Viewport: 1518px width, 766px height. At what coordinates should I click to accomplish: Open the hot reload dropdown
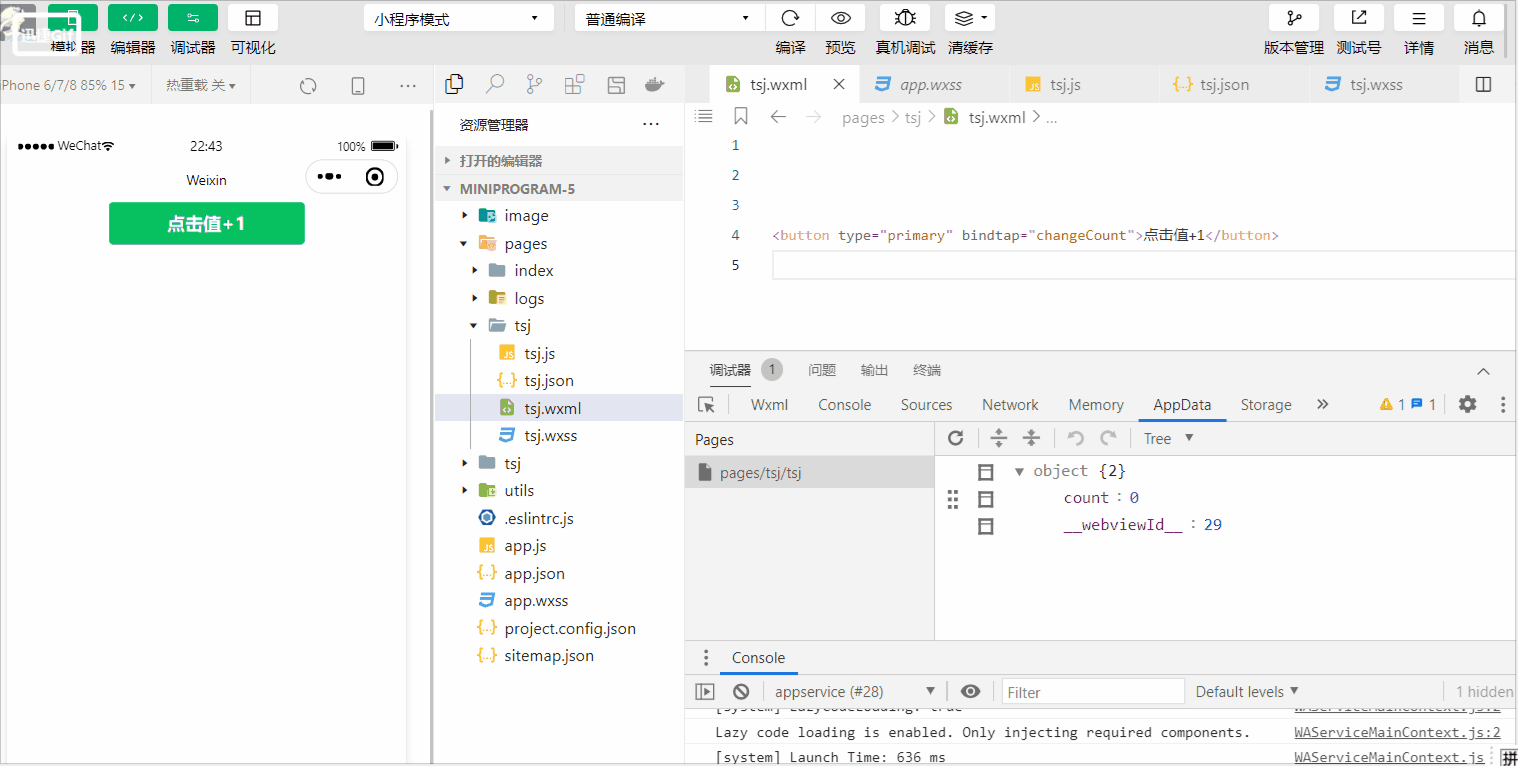point(201,86)
